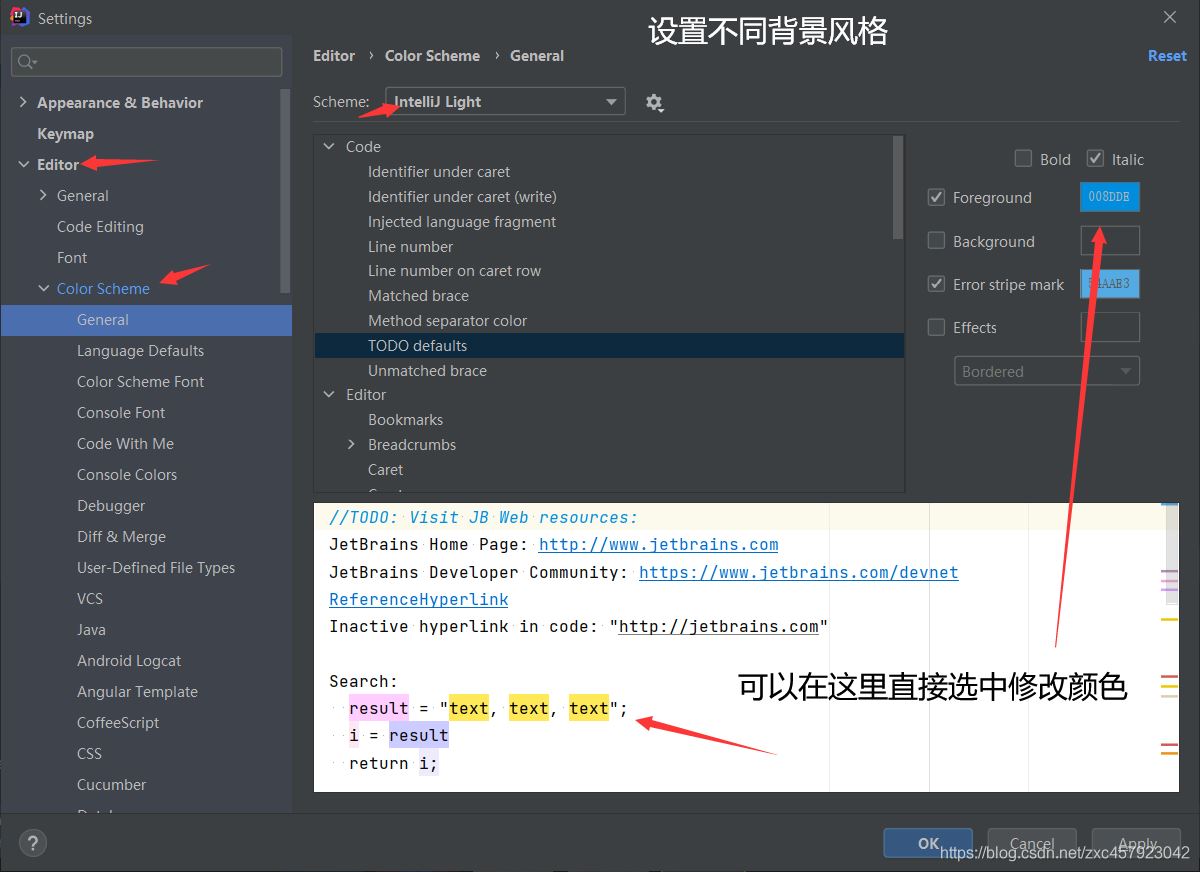Click the Reset link

[x=1166, y=55]
